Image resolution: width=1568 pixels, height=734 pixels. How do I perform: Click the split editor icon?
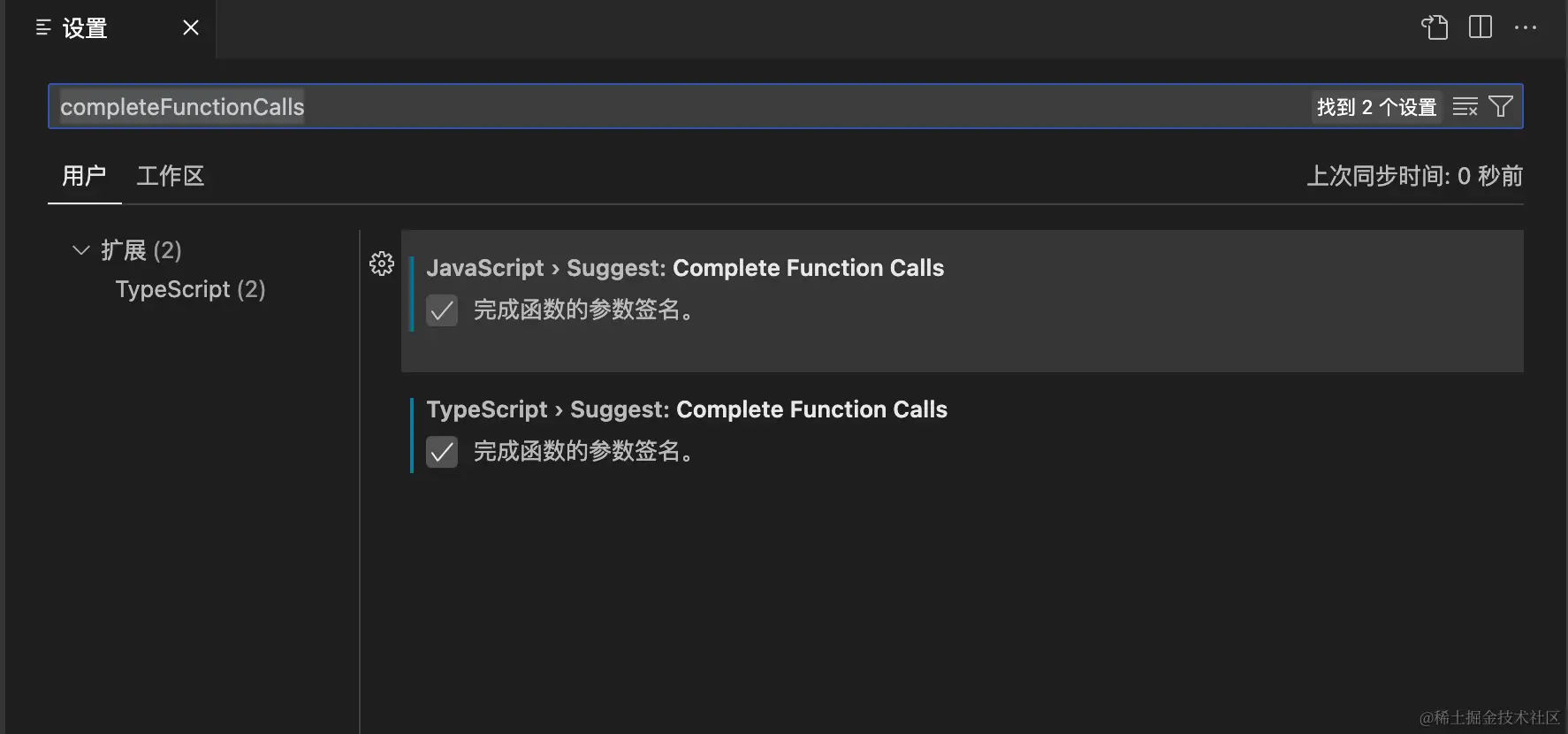1480,27
